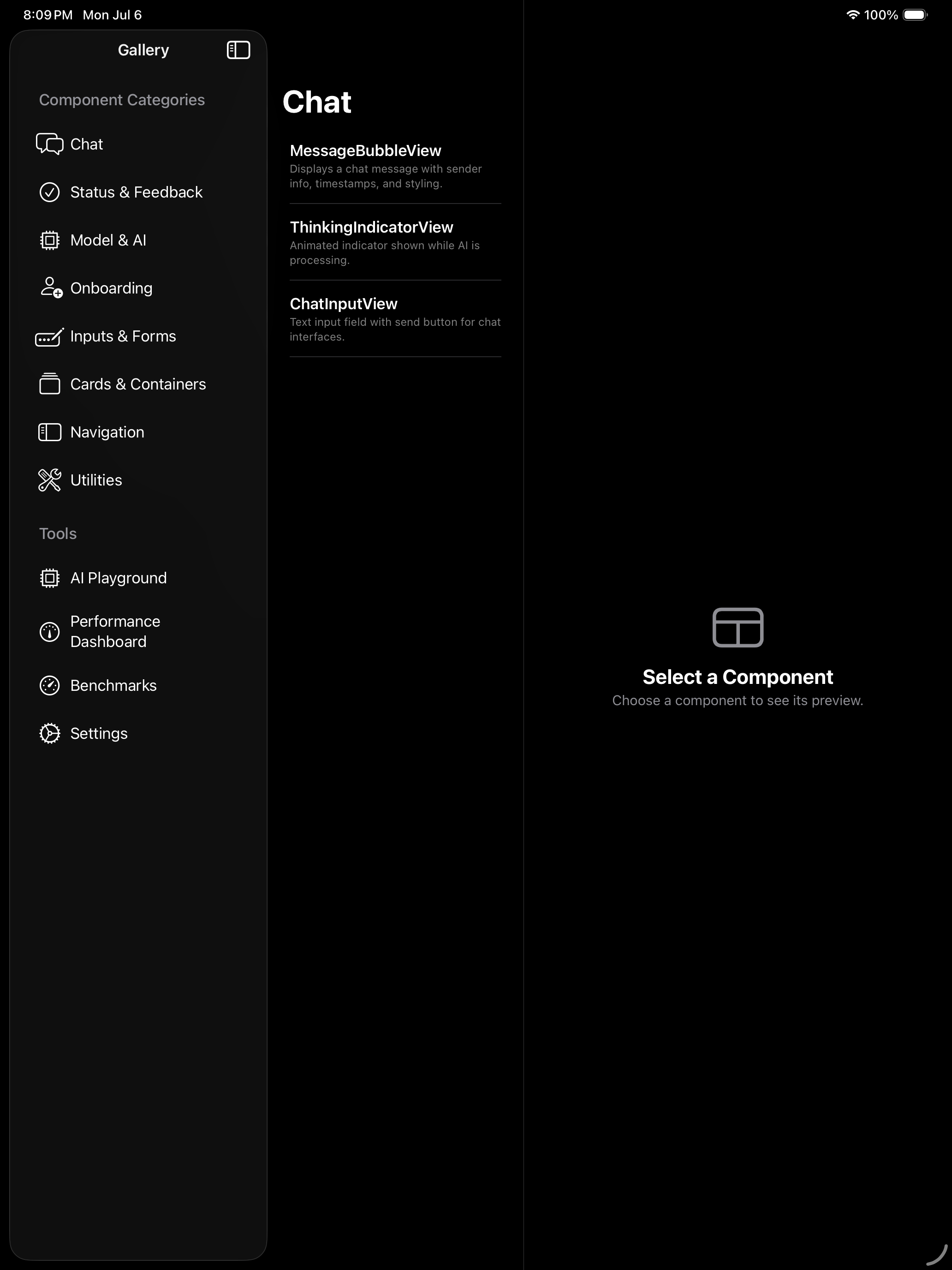Click the 8:09 PM clock

48,15
